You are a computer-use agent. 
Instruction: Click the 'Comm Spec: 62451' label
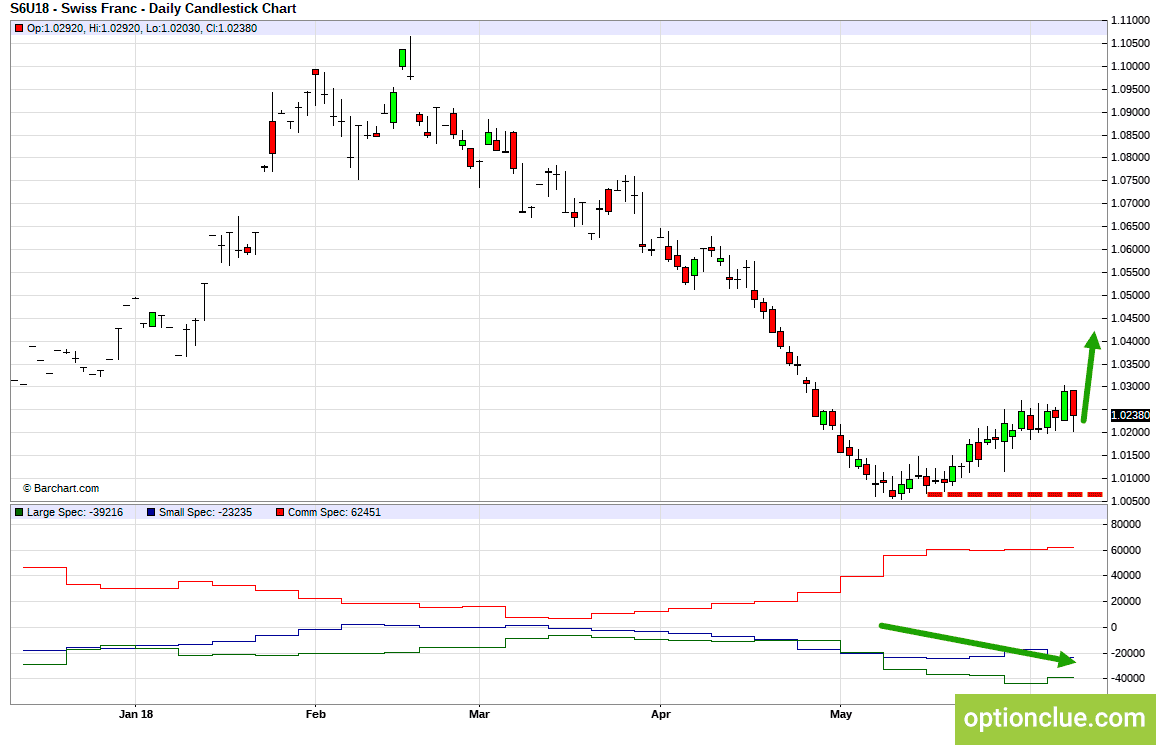(x=334, y=512)
